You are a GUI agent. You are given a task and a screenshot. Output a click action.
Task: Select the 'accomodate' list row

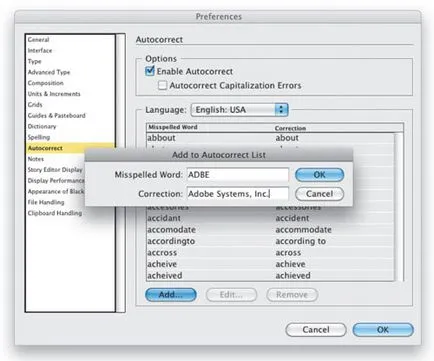tap(270, 230)
